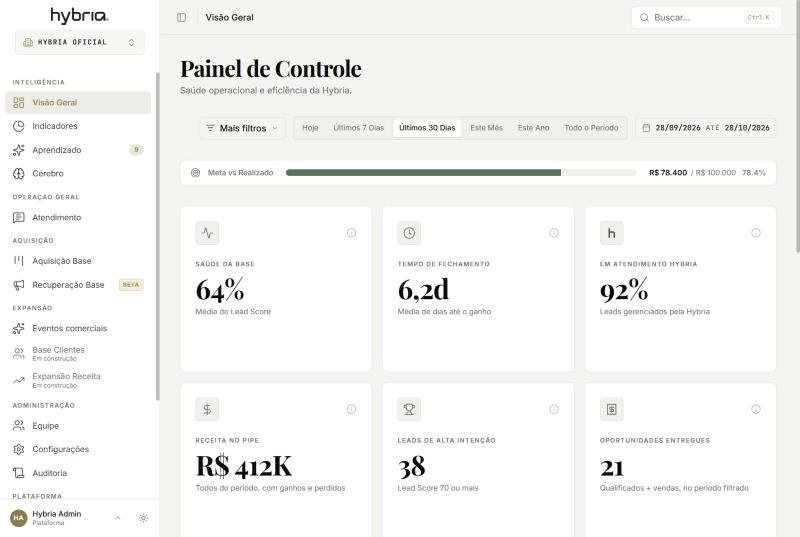Click the Configurações gear icon
800x537 pixels.
click(19, 449)
